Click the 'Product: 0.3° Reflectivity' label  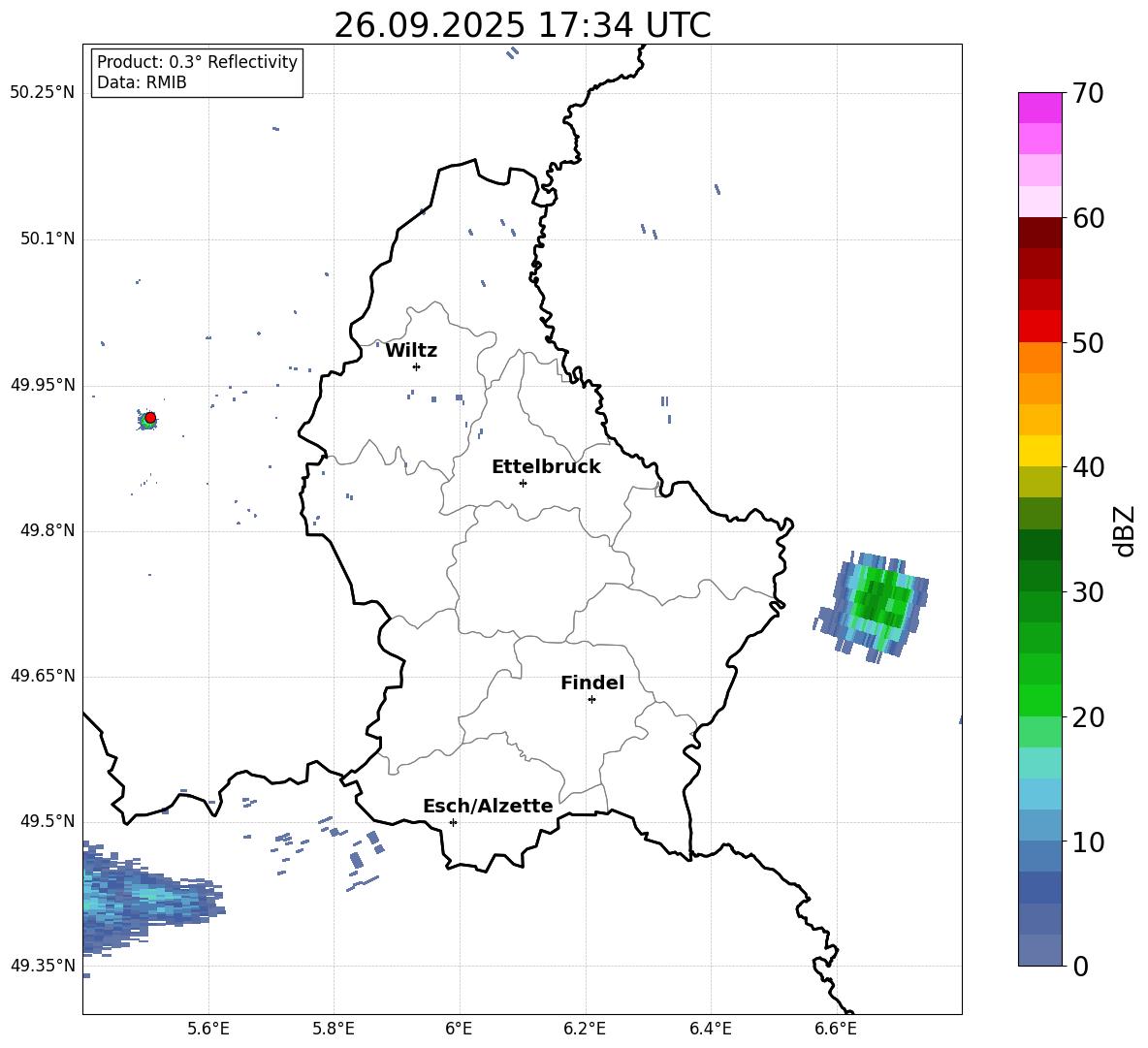click(197, 61)
